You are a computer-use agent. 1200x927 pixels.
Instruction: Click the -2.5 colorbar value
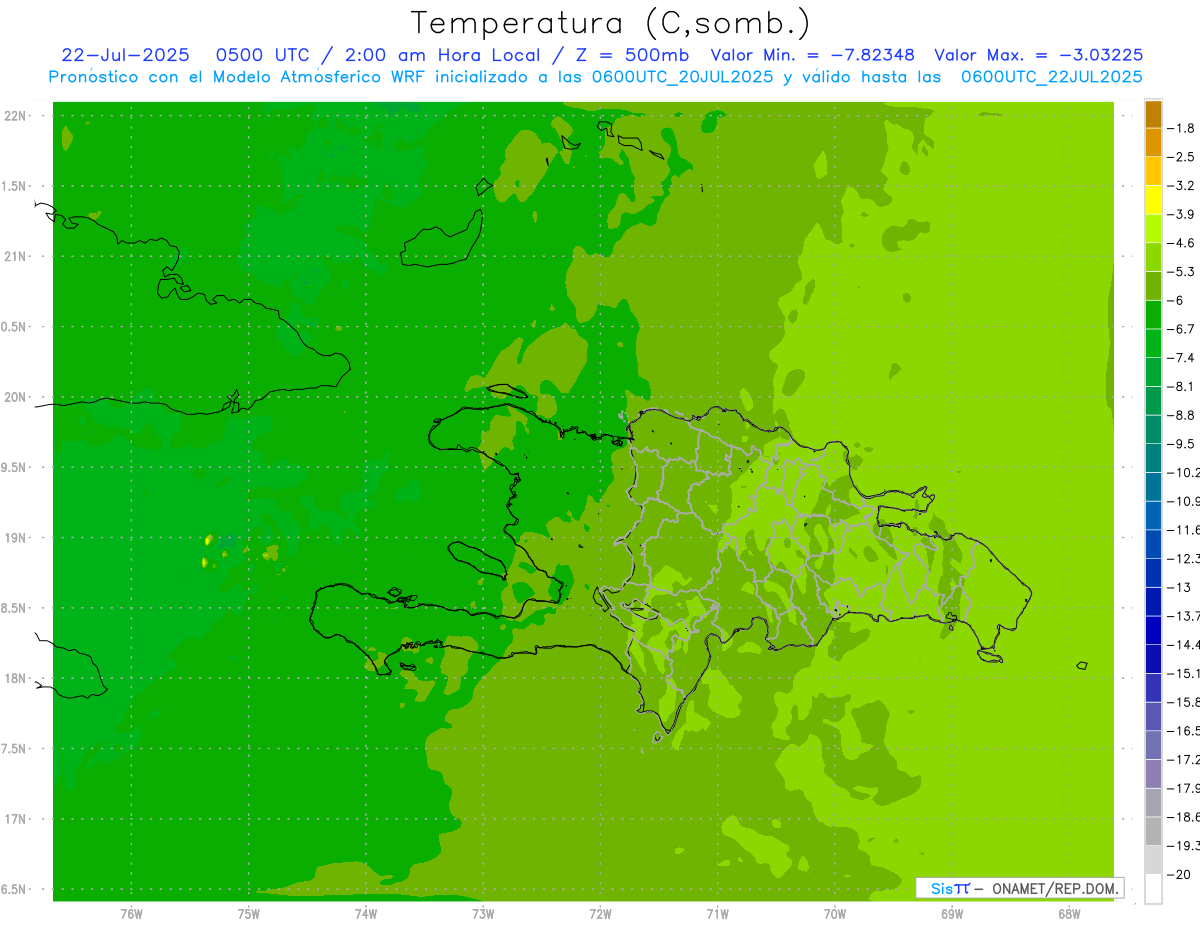click(1182, 157)
